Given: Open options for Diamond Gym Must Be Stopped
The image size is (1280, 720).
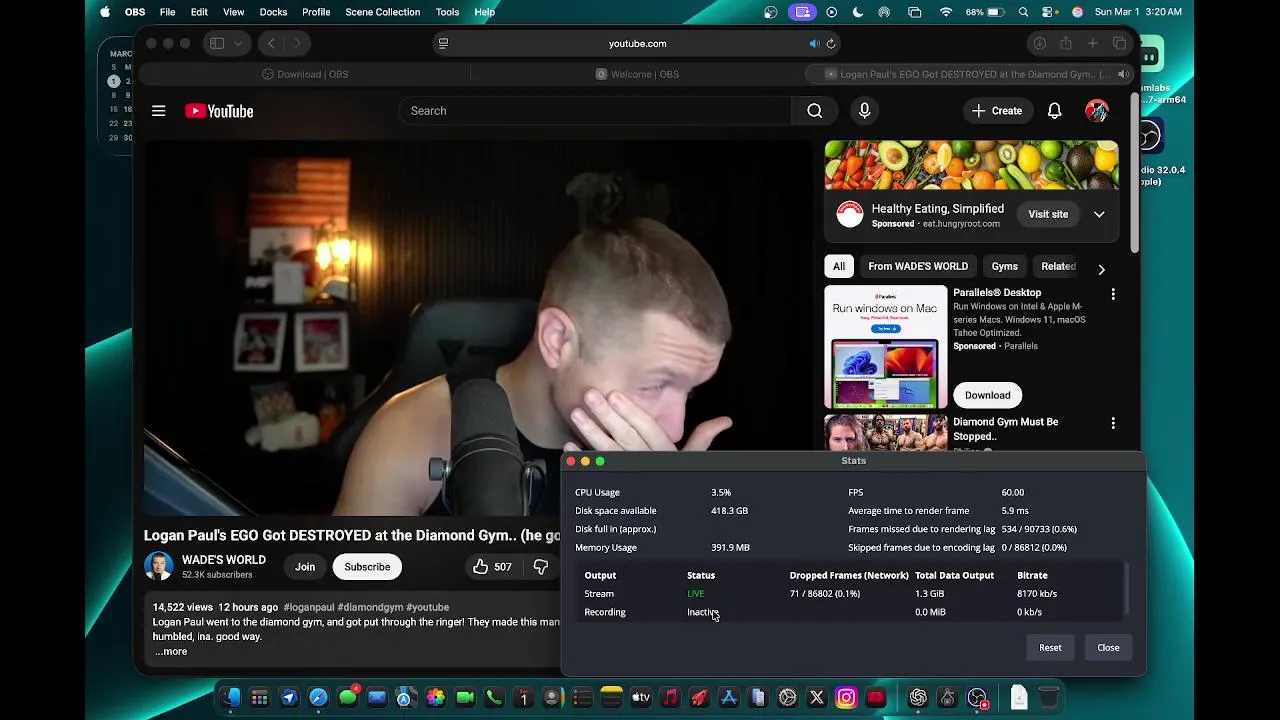Looking at the screenshot, I should point(1113,423).
